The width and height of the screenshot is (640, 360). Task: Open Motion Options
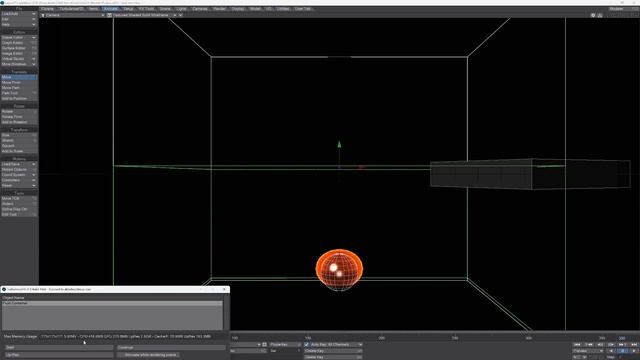[x=19, y=169]
